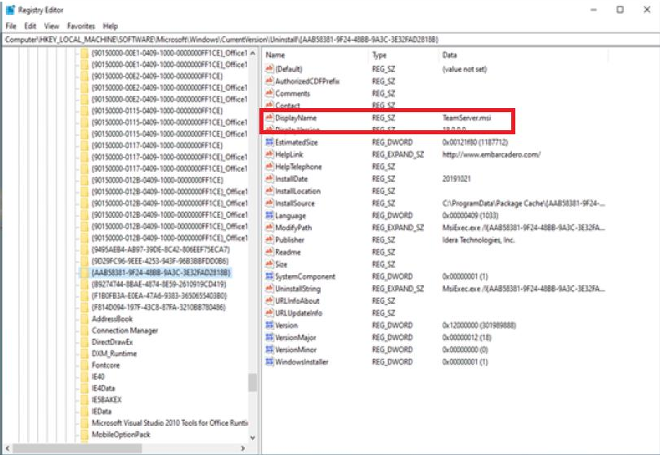Select the {9D29FC96-9EEE-4253-943F-96B3BBFDD0B6} key
660x455 pixels.
(x=160, y=261)
